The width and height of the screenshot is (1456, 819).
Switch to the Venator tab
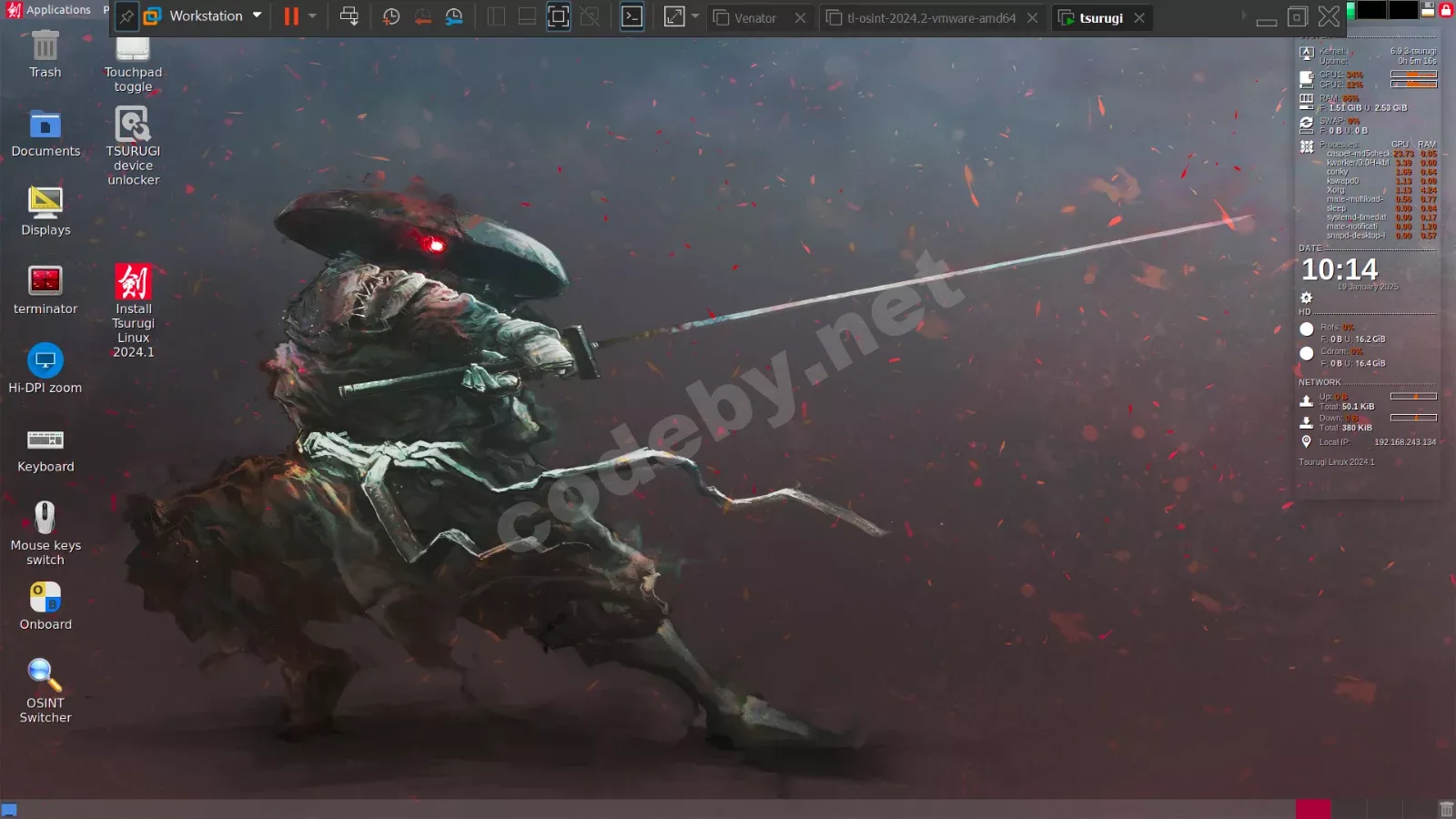pos(754,18)
